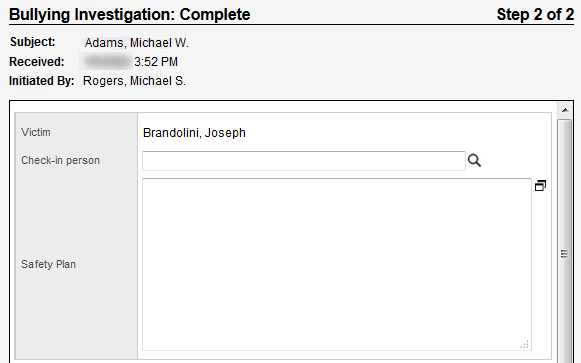Screen dimensions: 581x363
Task: Click the Safety Plan textarea resize grip
Action: 525,344
